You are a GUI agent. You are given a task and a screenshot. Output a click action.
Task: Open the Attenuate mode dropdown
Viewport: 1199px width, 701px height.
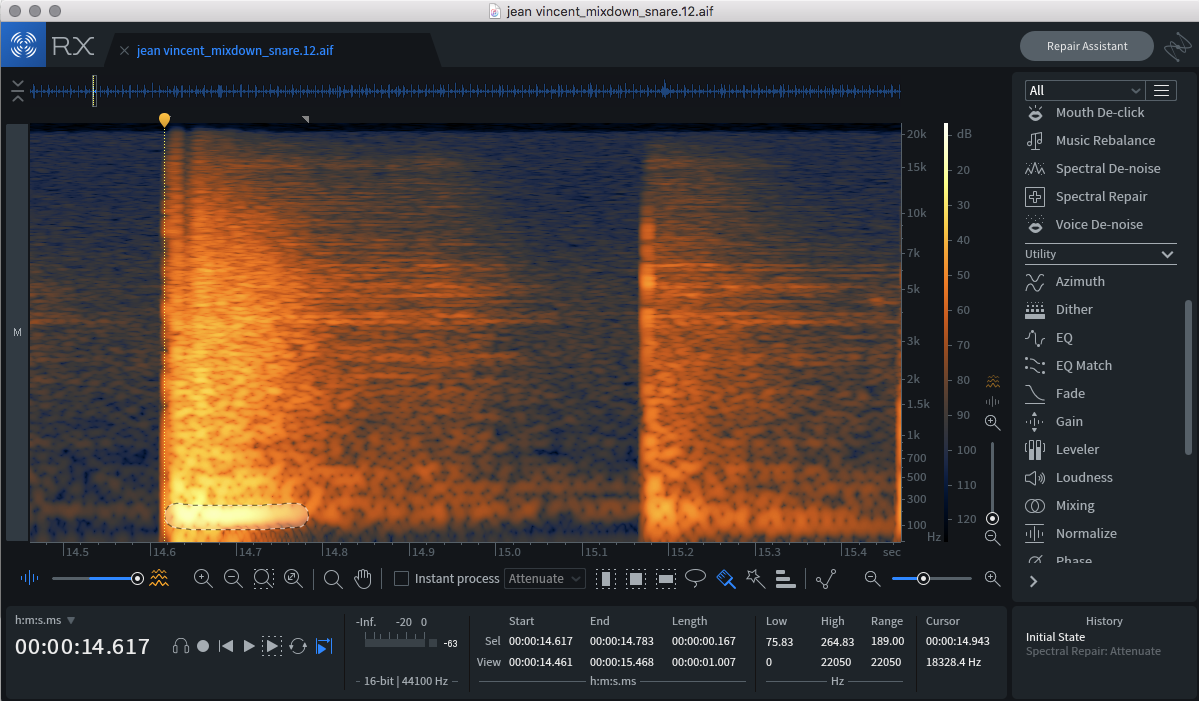click(544, 579)
